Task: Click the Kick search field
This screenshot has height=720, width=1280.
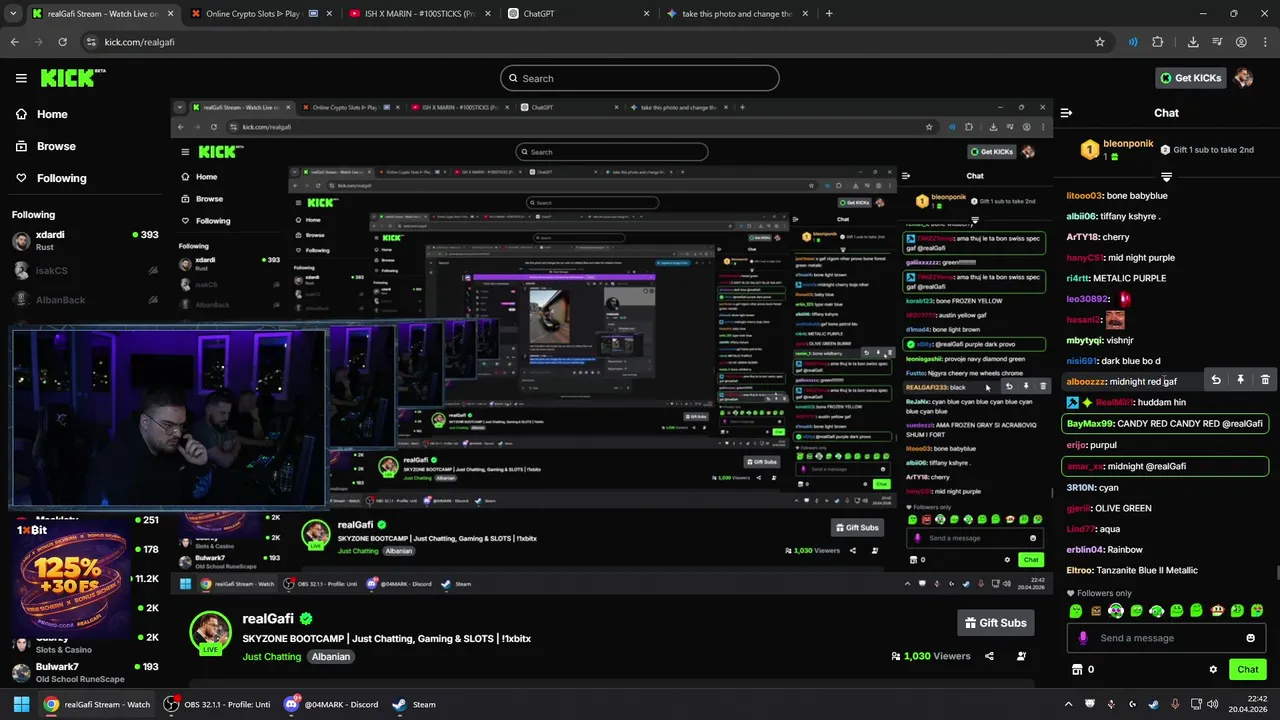Action: coord(640,78)
